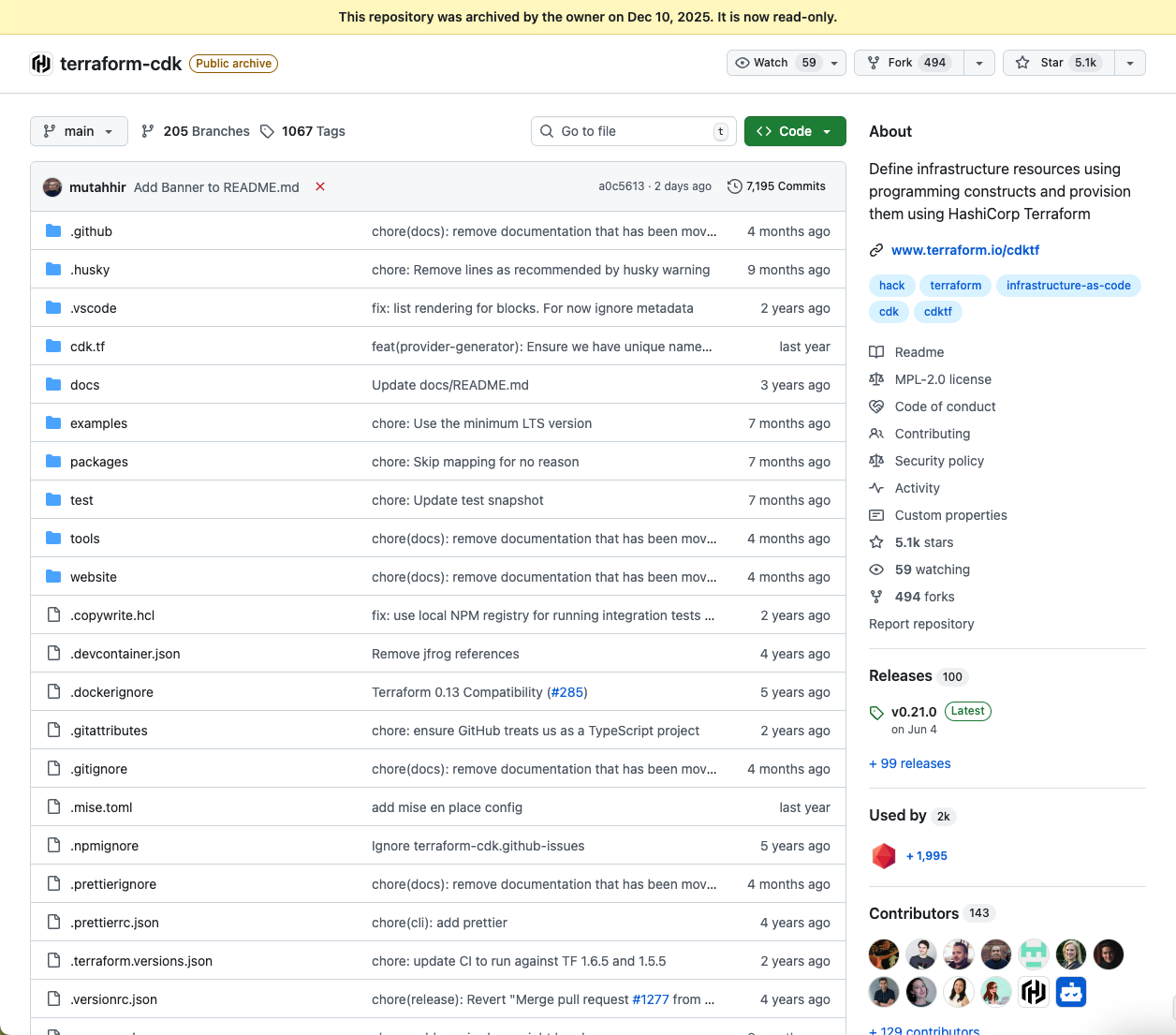
Task: Click the terraform-cdk repository name
Action: click(x=121, y=64)
